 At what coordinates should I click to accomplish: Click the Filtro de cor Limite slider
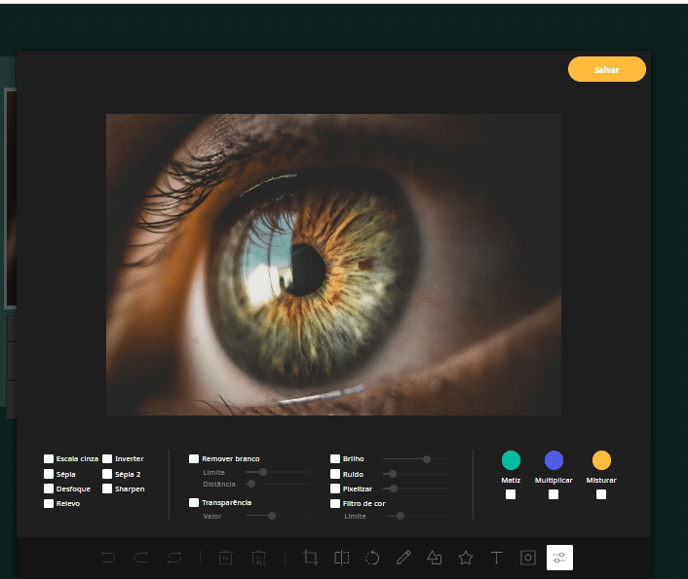[401, 516]
